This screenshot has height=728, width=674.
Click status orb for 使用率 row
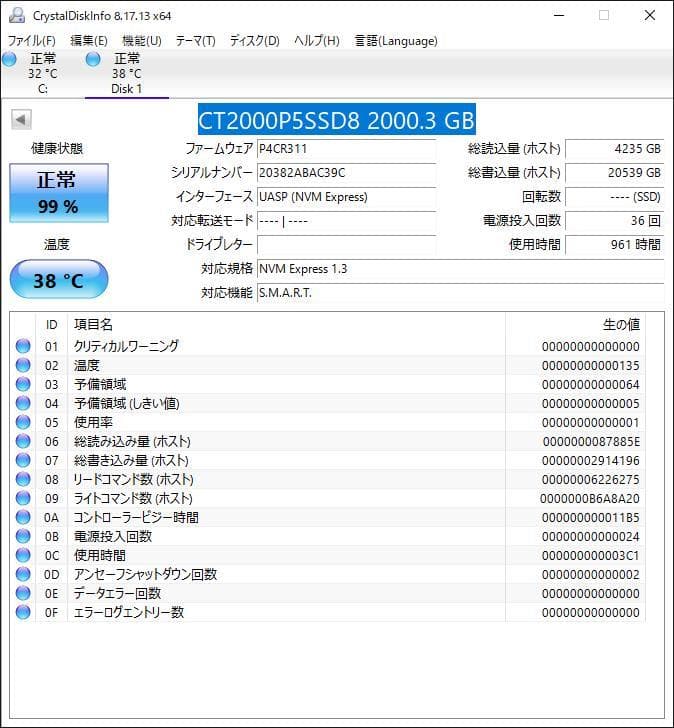tap(23, 422)
